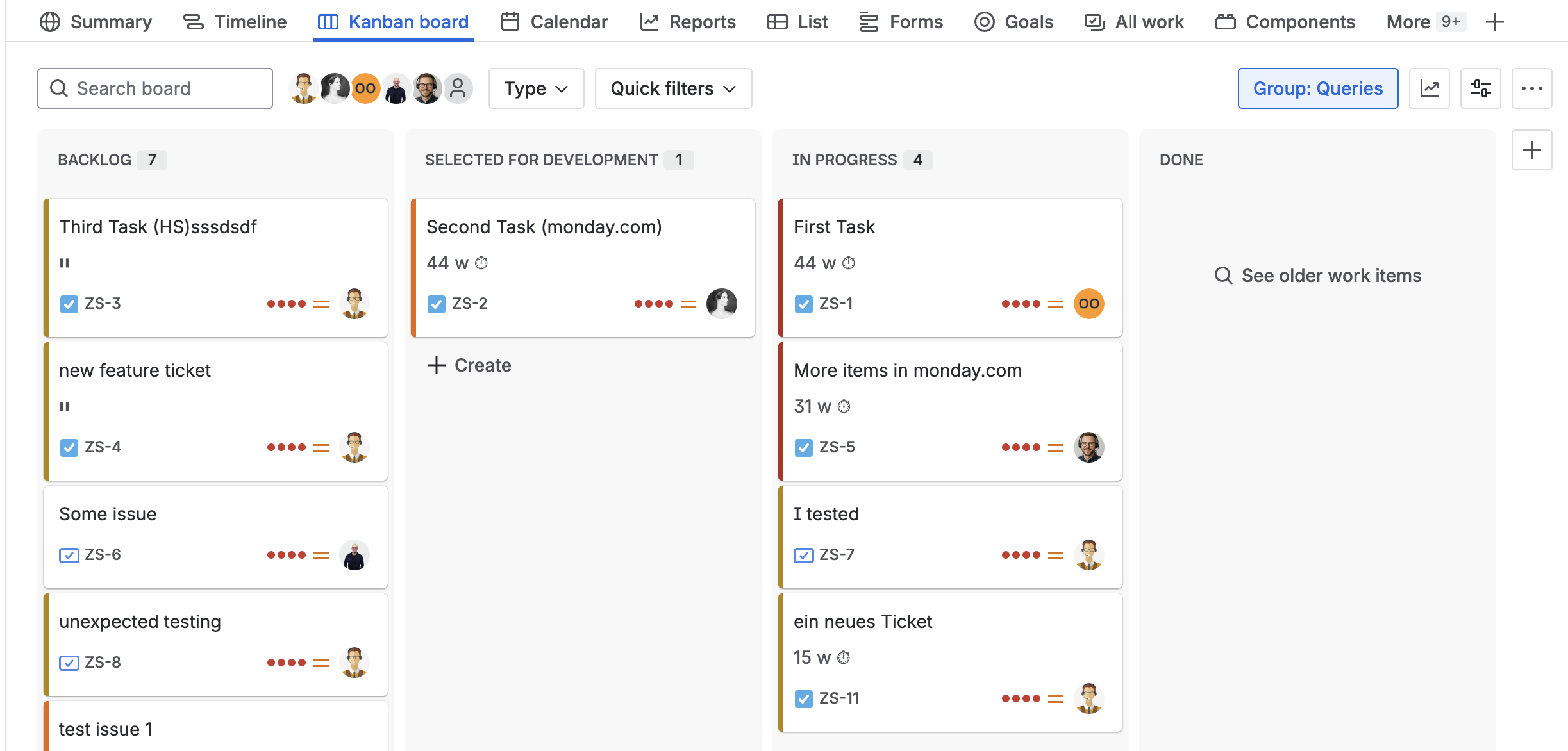Filter by the unassigned avatar icon
Image resolution: width=1568 pixels, height=751 pixels.
[x=458, y=88]
